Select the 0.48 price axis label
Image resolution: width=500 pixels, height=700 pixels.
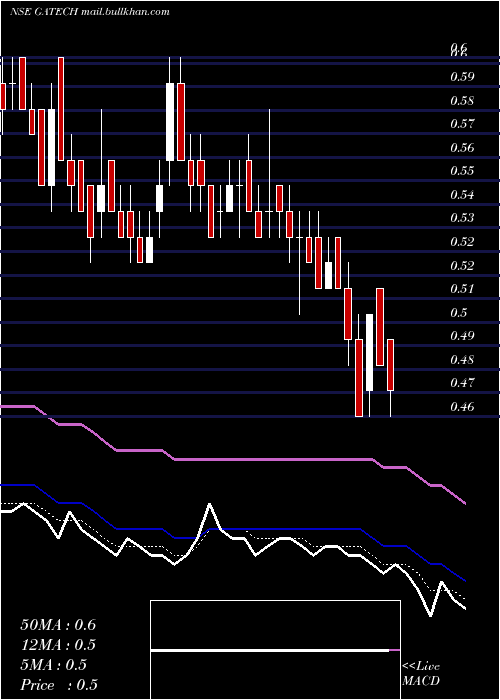[462, 359]
